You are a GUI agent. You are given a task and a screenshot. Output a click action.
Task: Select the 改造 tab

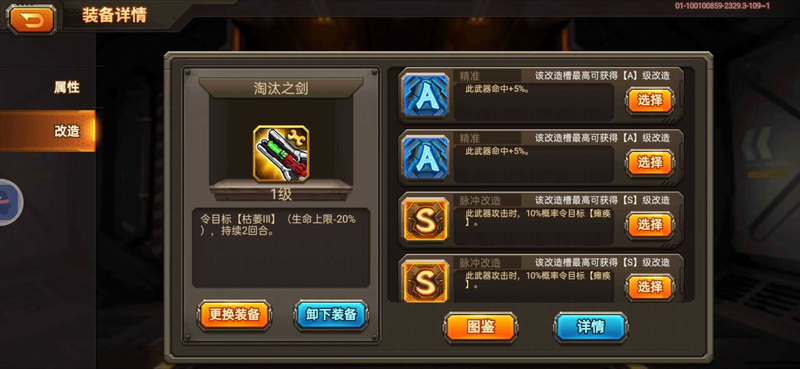click(67, 131)
